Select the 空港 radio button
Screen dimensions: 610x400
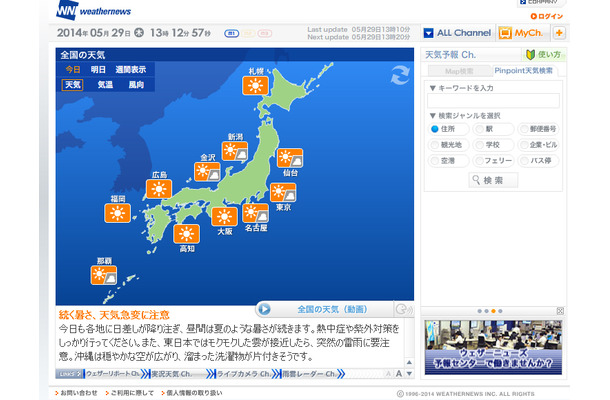(x=435, y=161)
